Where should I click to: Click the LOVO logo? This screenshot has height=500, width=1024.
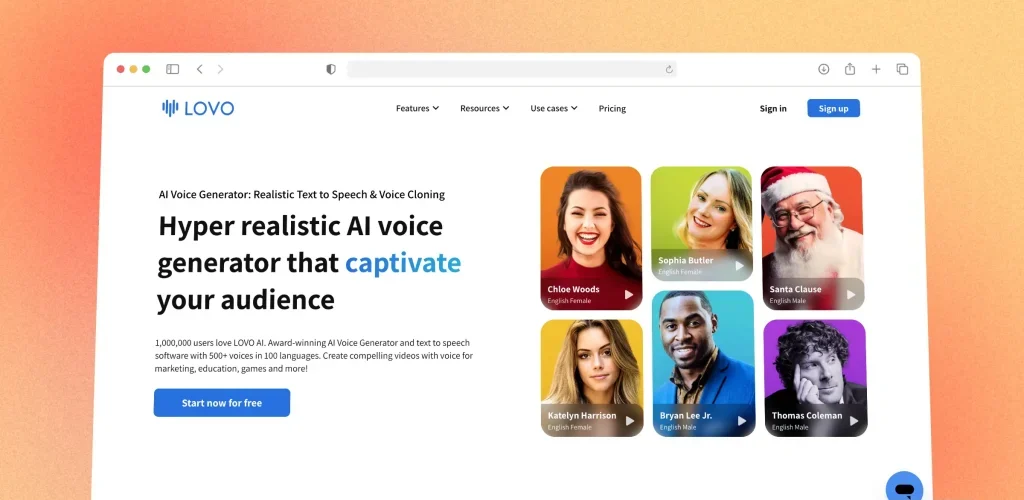[198, 108]
